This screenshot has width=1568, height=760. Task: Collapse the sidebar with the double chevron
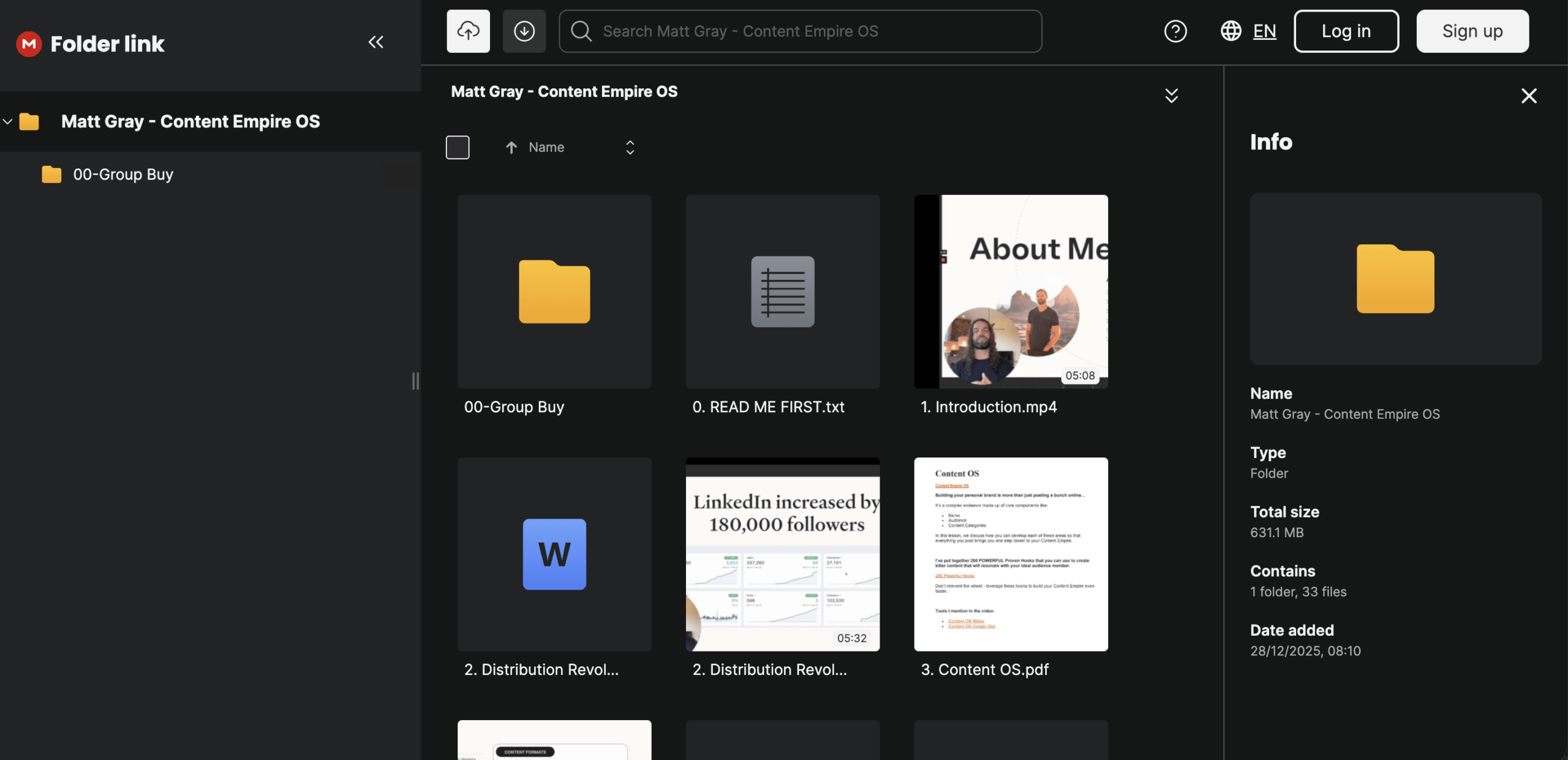375,42
